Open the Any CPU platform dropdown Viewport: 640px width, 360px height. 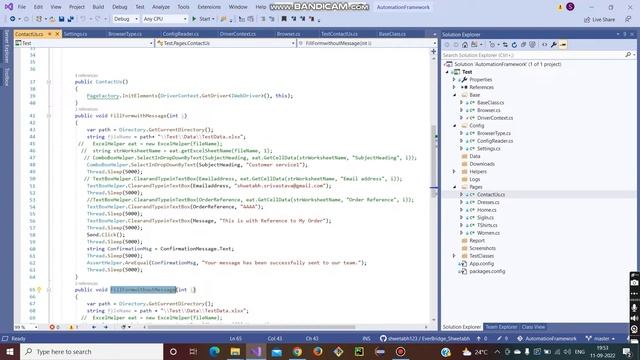click(164, 19)
